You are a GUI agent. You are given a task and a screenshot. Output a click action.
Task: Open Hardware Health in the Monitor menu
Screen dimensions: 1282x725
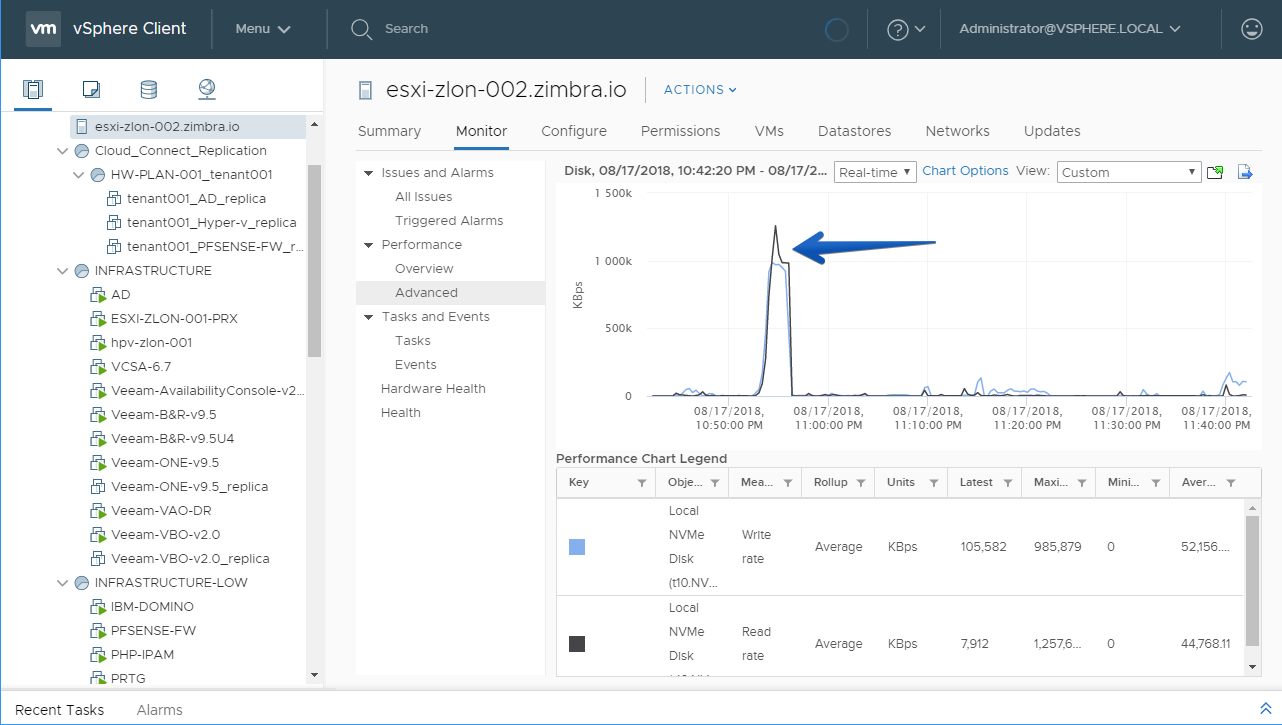tap(433, 389)
